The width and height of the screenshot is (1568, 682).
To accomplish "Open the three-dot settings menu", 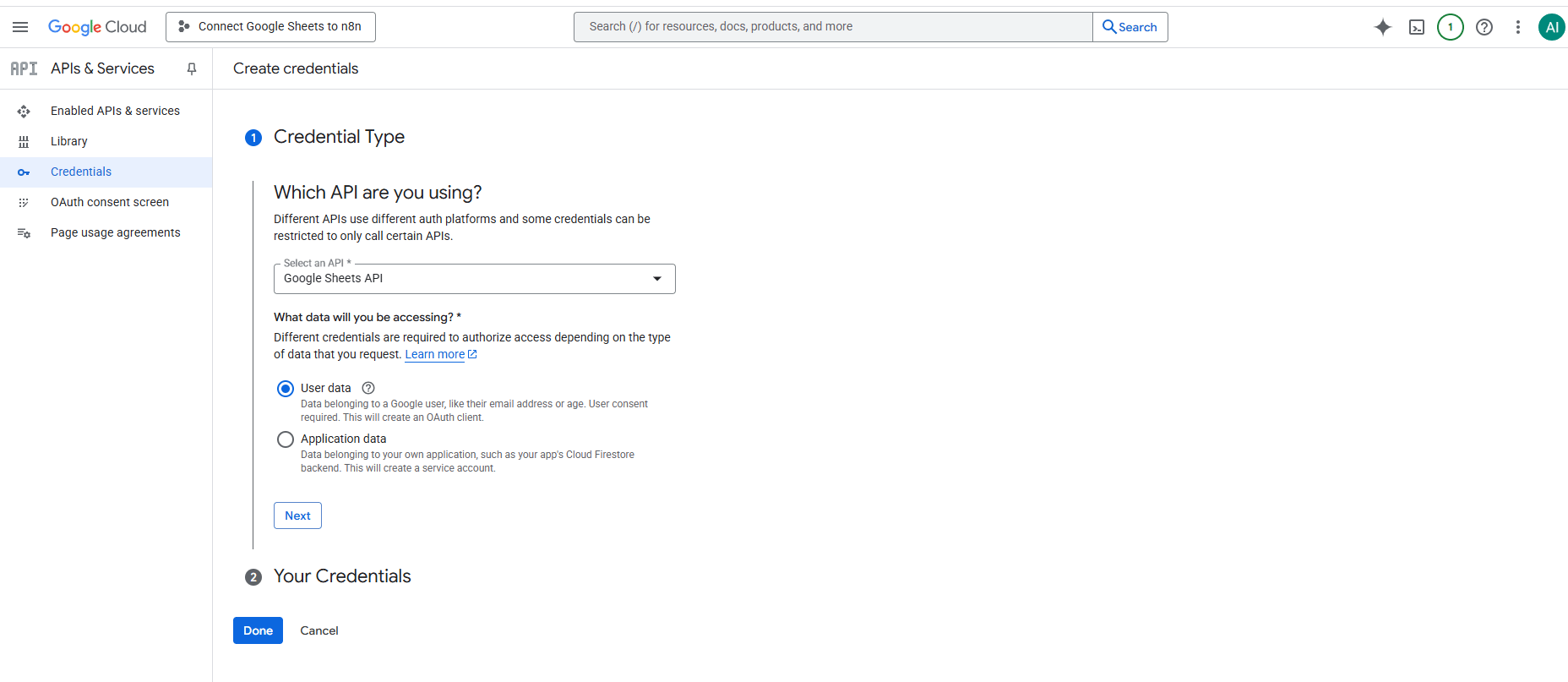I will (x=1518, y=27).
